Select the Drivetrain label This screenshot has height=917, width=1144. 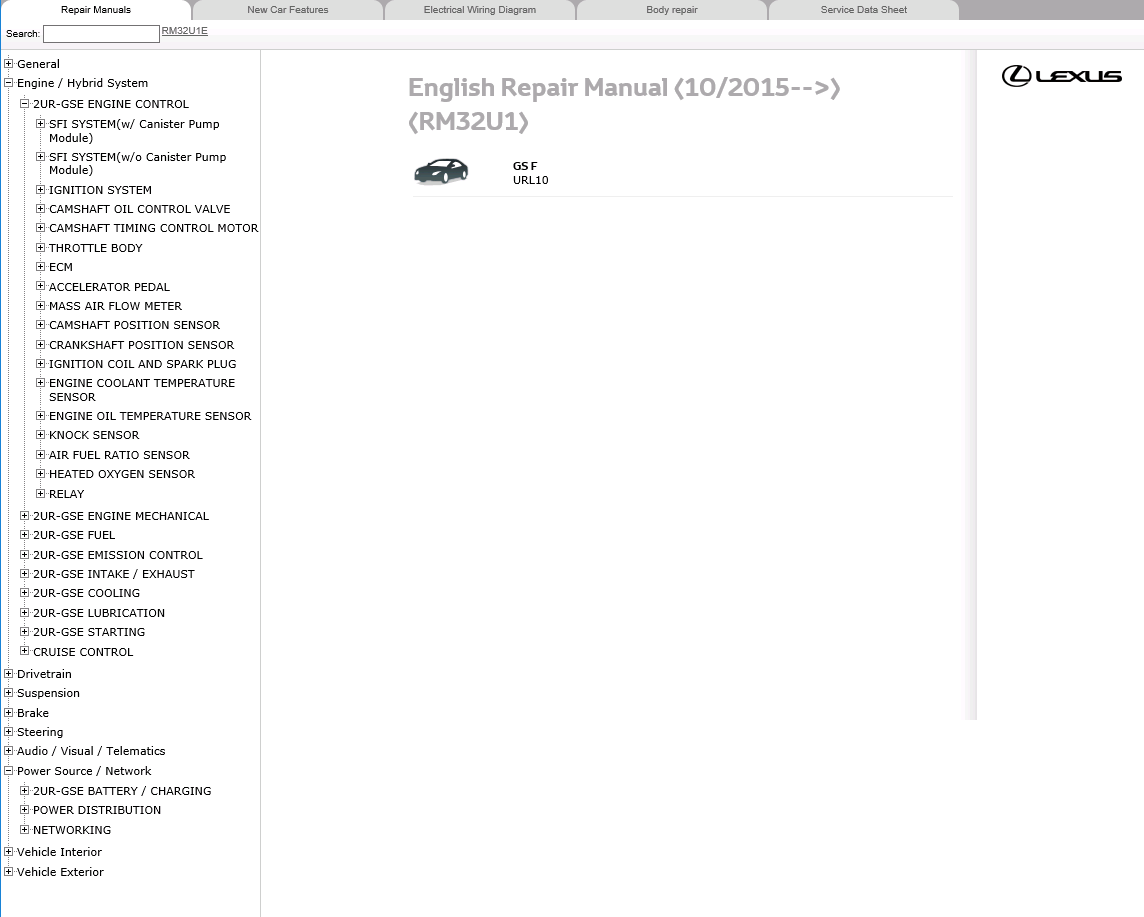pyautogui.click(x=45, y=674)
